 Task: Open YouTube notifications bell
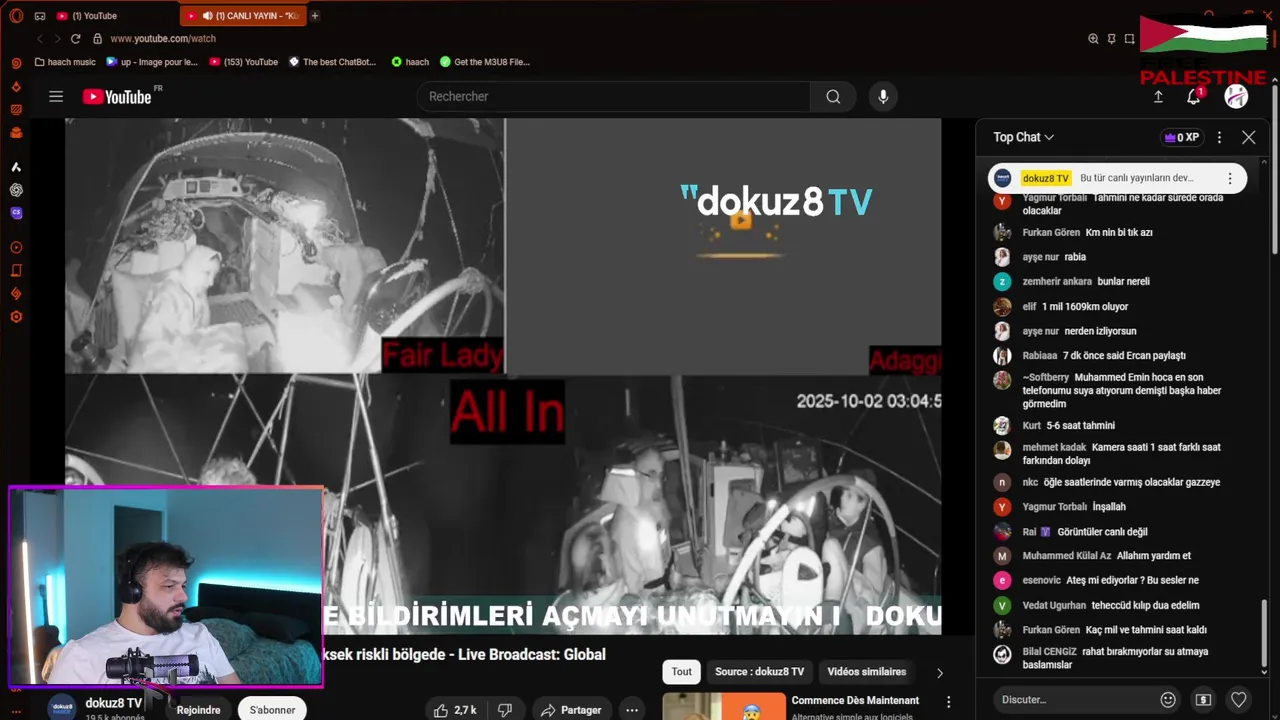[1194, 97]
